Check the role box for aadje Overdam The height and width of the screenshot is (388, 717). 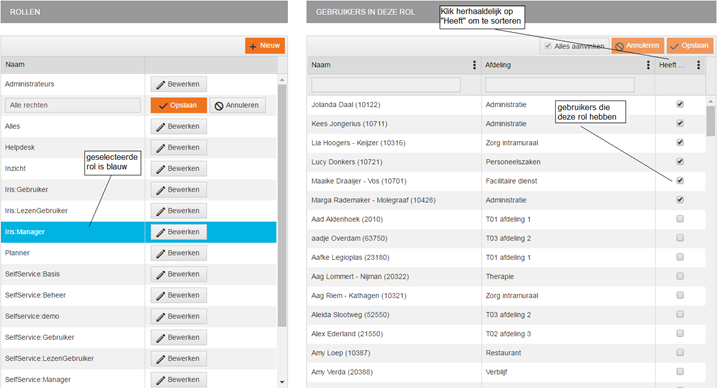(680, 238)
